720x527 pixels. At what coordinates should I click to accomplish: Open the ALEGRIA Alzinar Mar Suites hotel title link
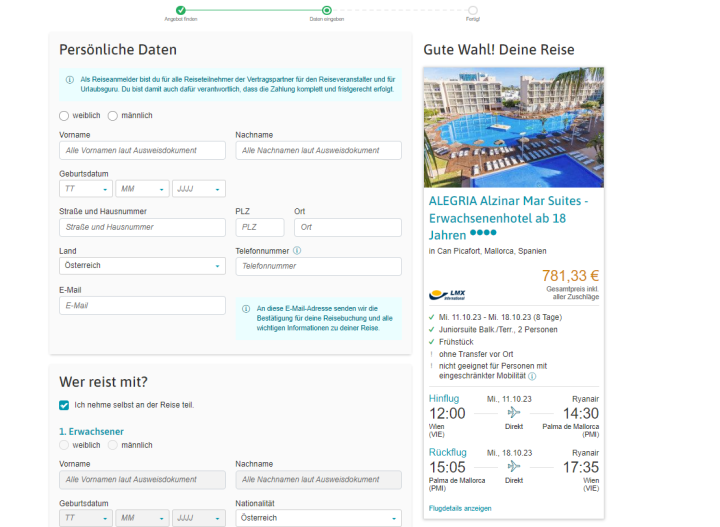pyautogui.click(x=508, y=218)
